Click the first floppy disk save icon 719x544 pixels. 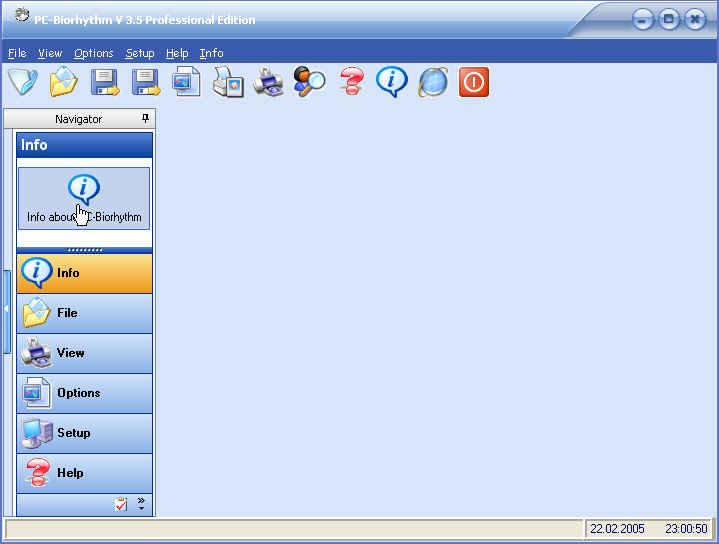(105, 82)
